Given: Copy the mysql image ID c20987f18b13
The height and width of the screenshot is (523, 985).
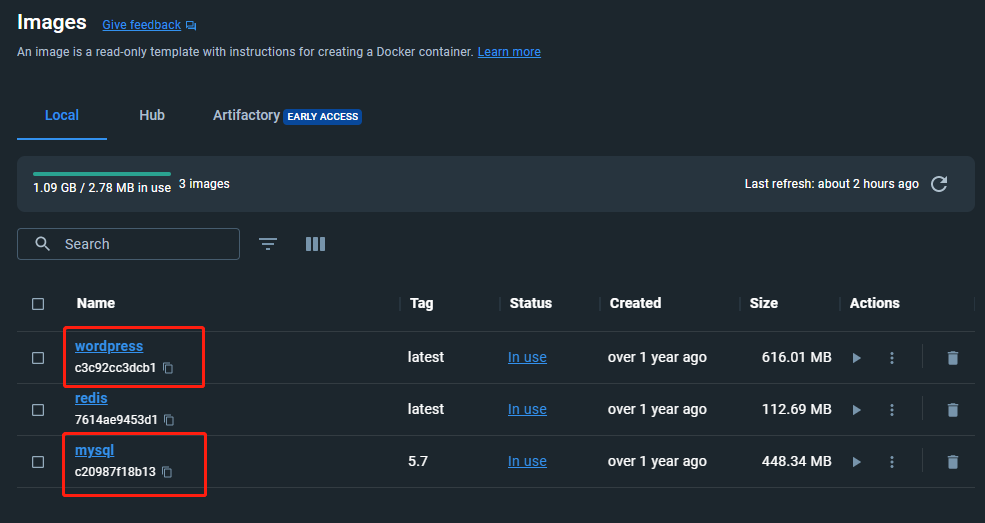Looking at the screenshot, I should click(167, 472).
